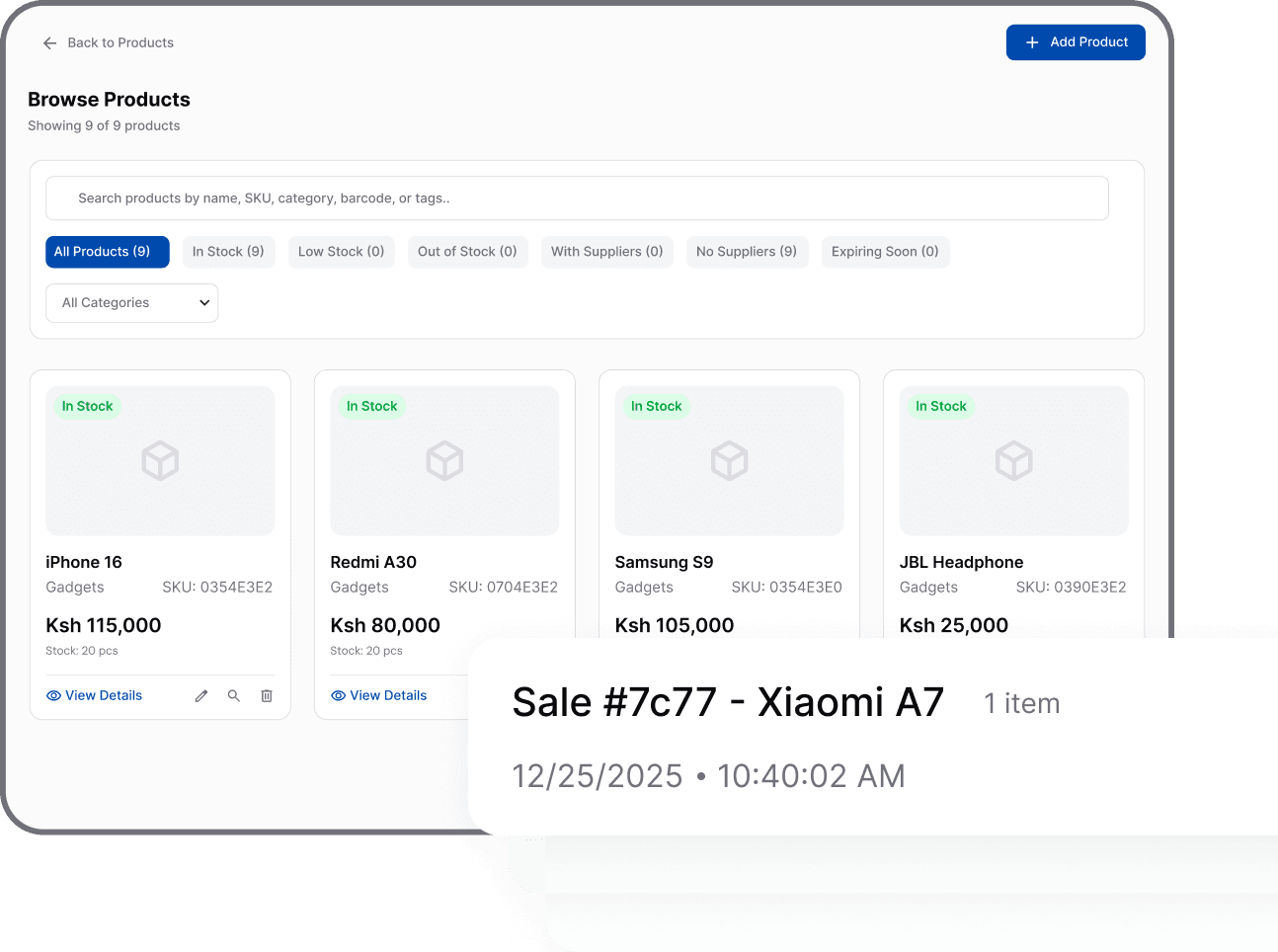
Task: Switch to the With Suppliers (0) filter tab
Action: [x=606, y=252]
